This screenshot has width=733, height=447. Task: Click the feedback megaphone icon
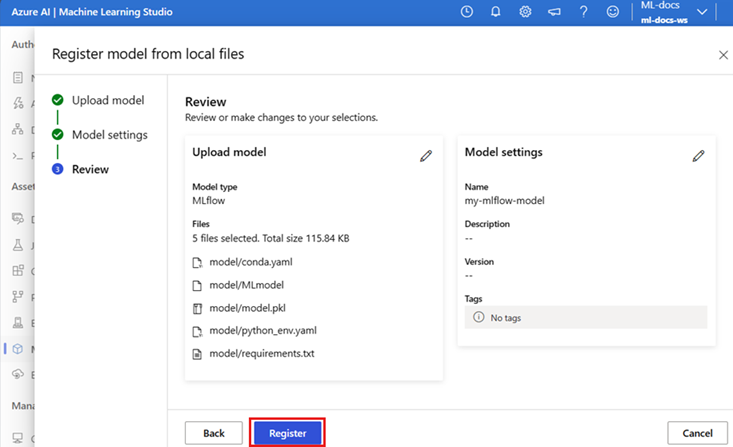pyautogui.click(x=554, y=12)
